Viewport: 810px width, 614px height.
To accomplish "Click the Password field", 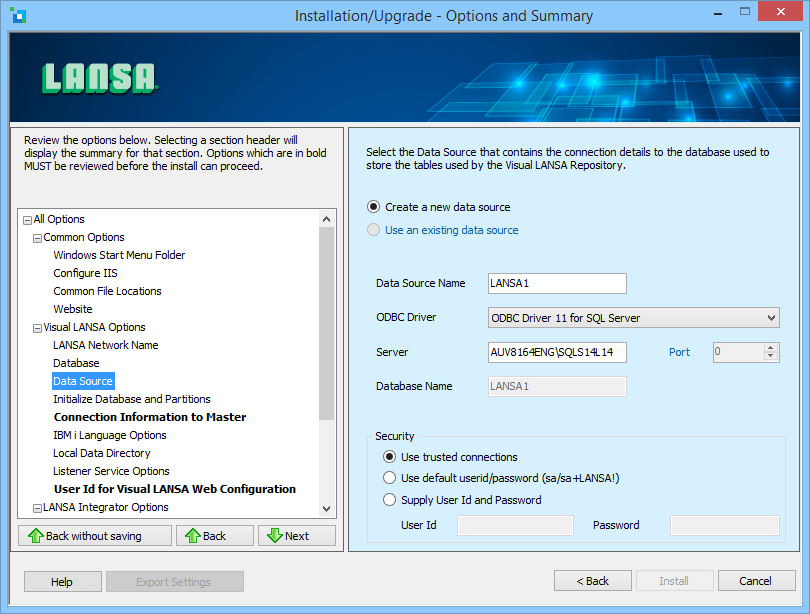I will (x=724, y=525).
